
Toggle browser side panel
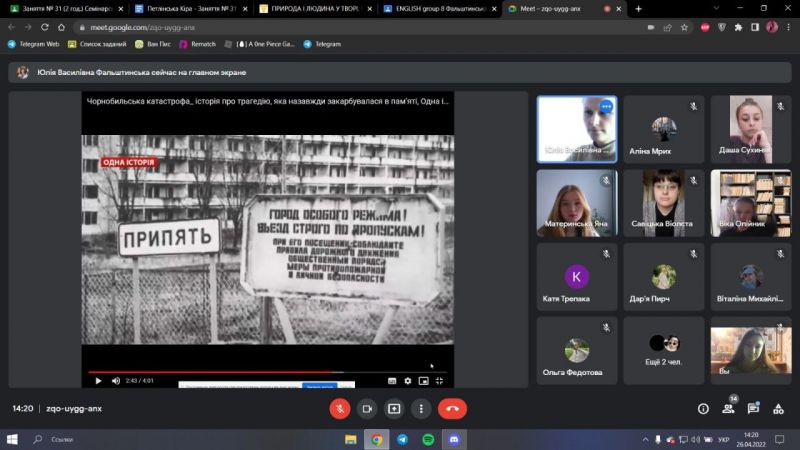(755, 28)
